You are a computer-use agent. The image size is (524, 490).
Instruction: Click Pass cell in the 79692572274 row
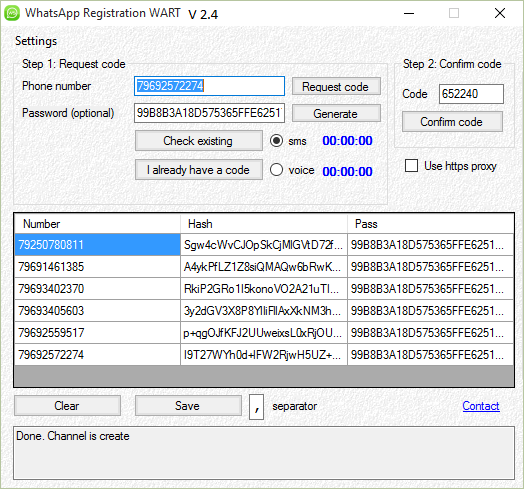pos(430,355)
